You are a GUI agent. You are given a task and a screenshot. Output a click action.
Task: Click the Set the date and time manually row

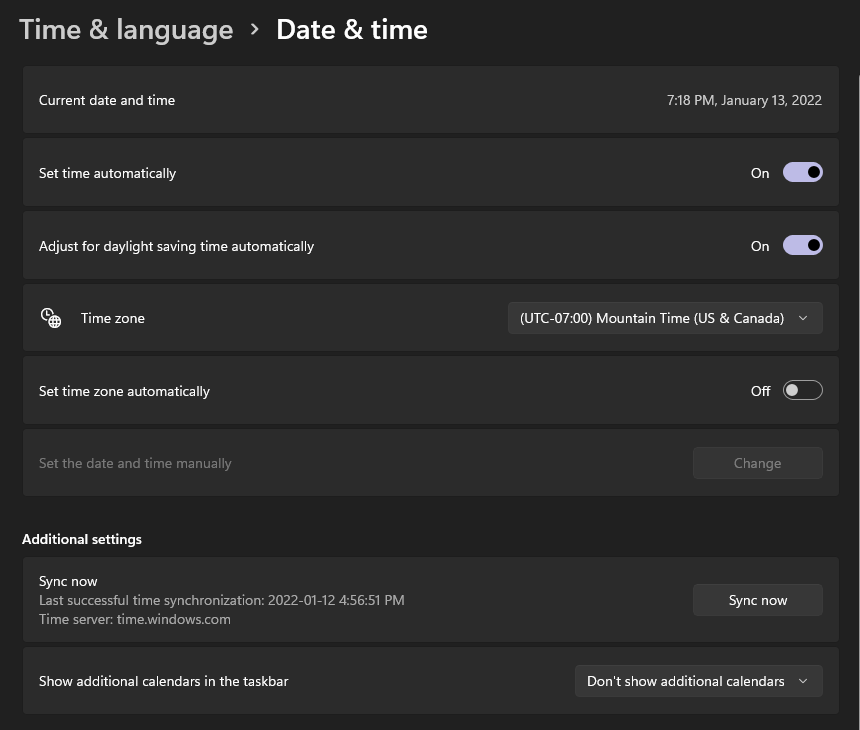click(x=431, y=463)
